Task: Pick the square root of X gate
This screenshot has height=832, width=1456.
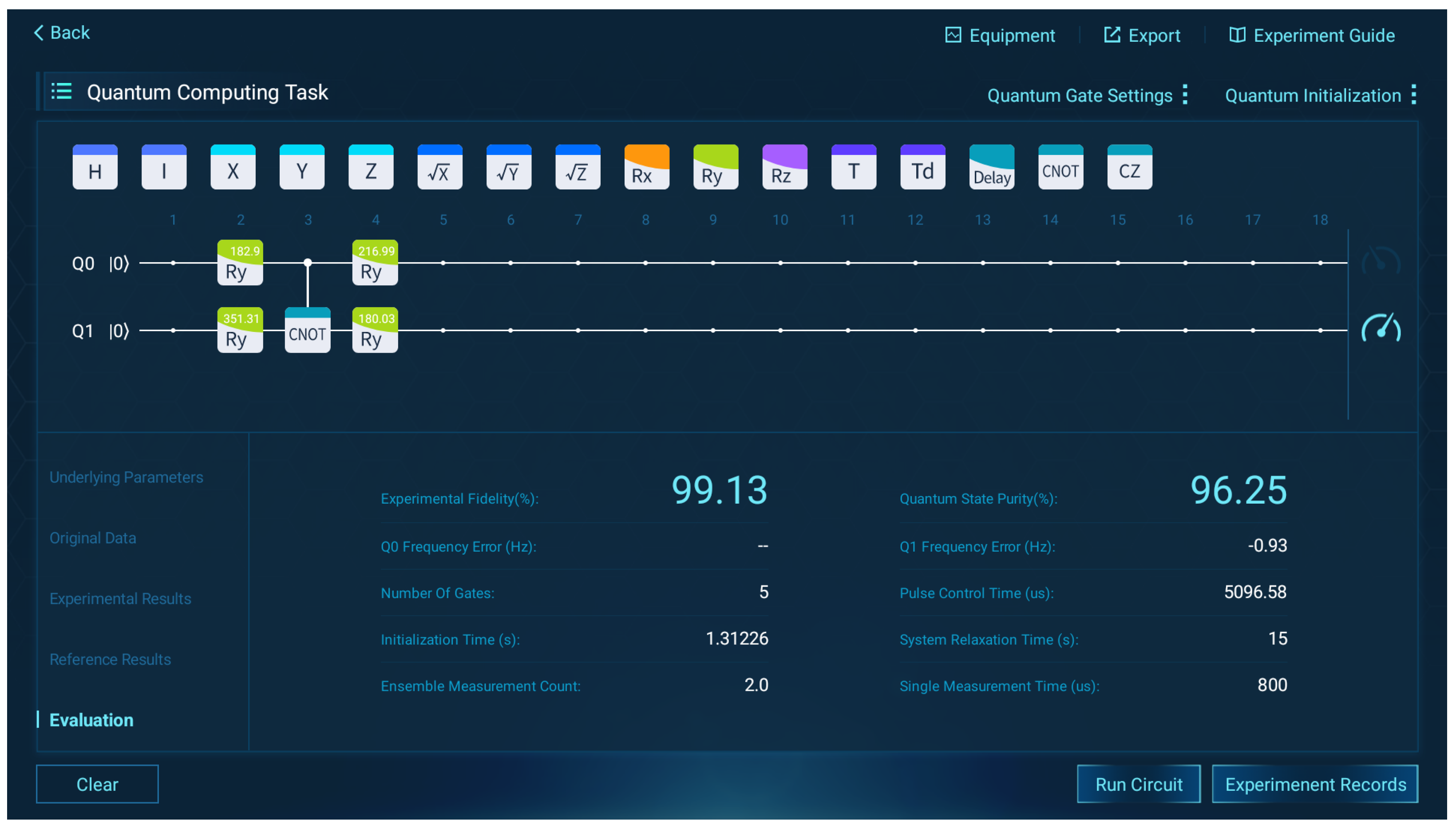Action: pyautogui.click(x=439, y=167)
